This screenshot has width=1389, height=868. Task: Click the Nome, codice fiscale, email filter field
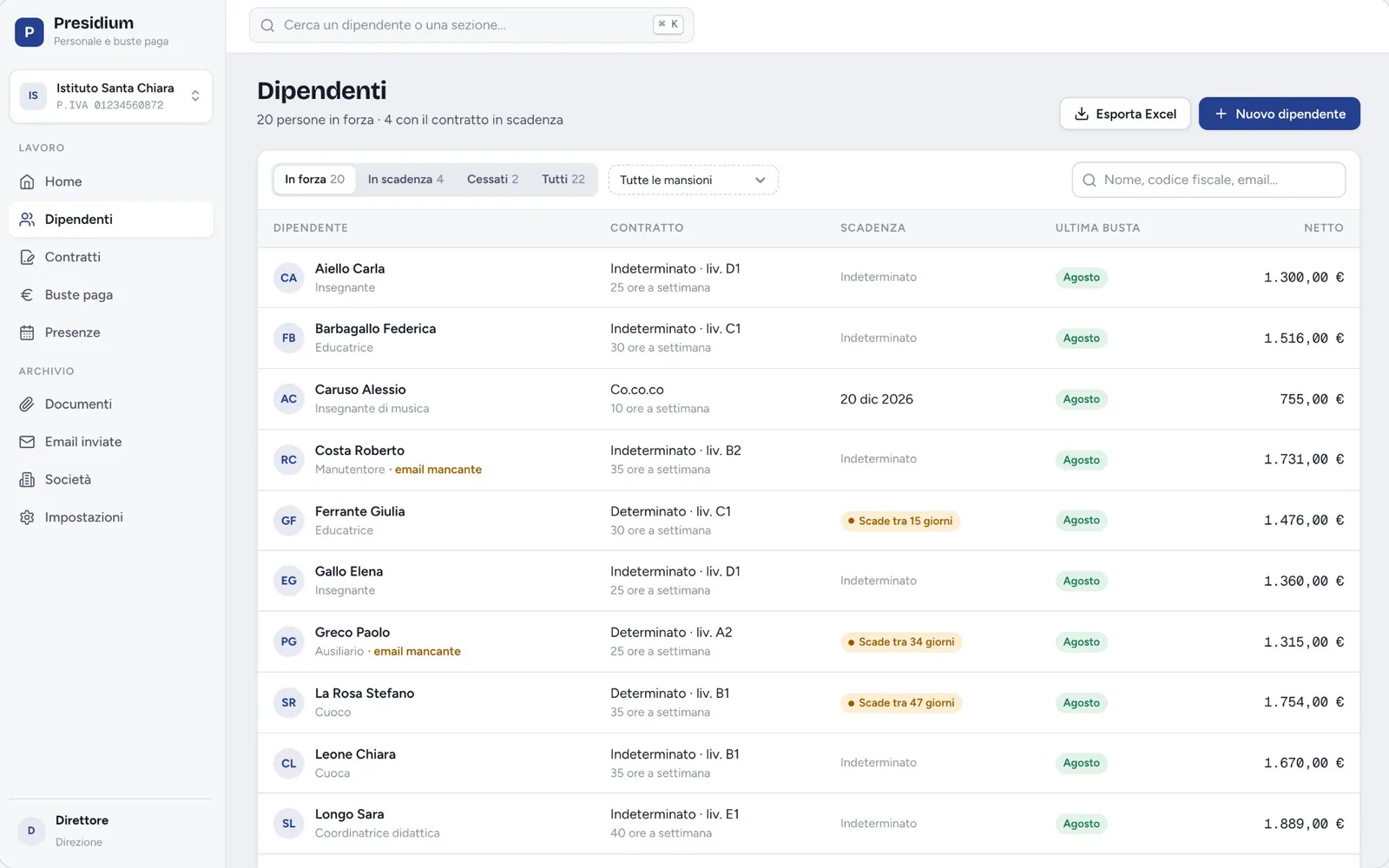(x=1208, y=180)
